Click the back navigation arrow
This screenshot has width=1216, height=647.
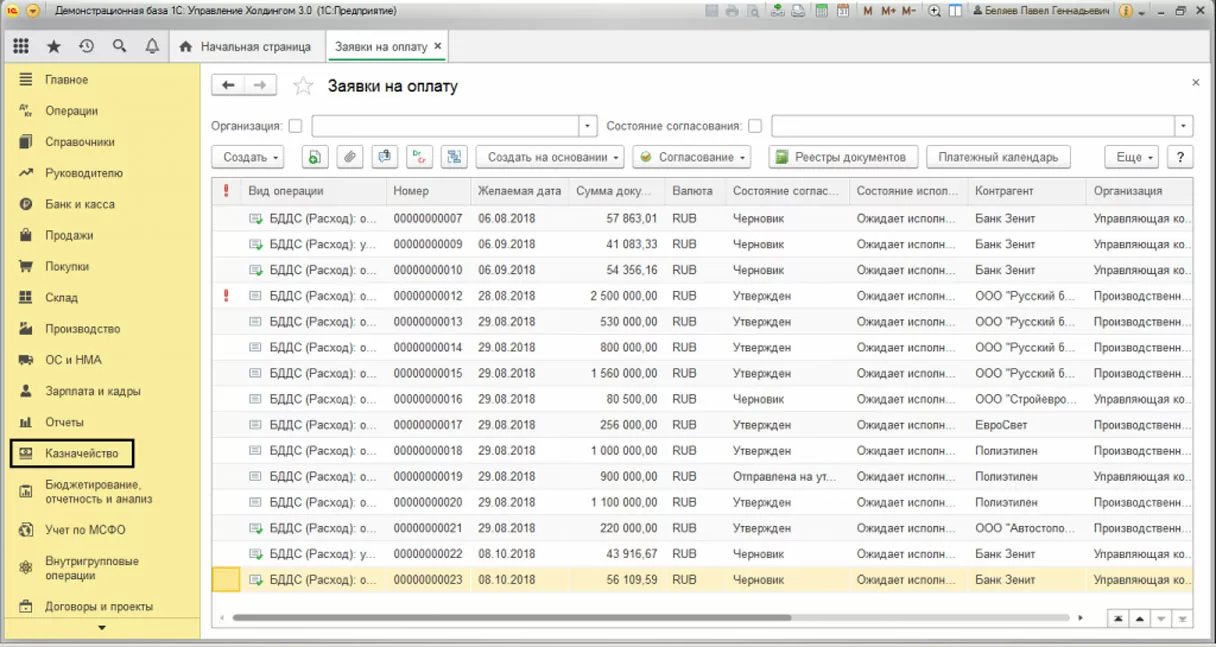click(x=228, y=86)
